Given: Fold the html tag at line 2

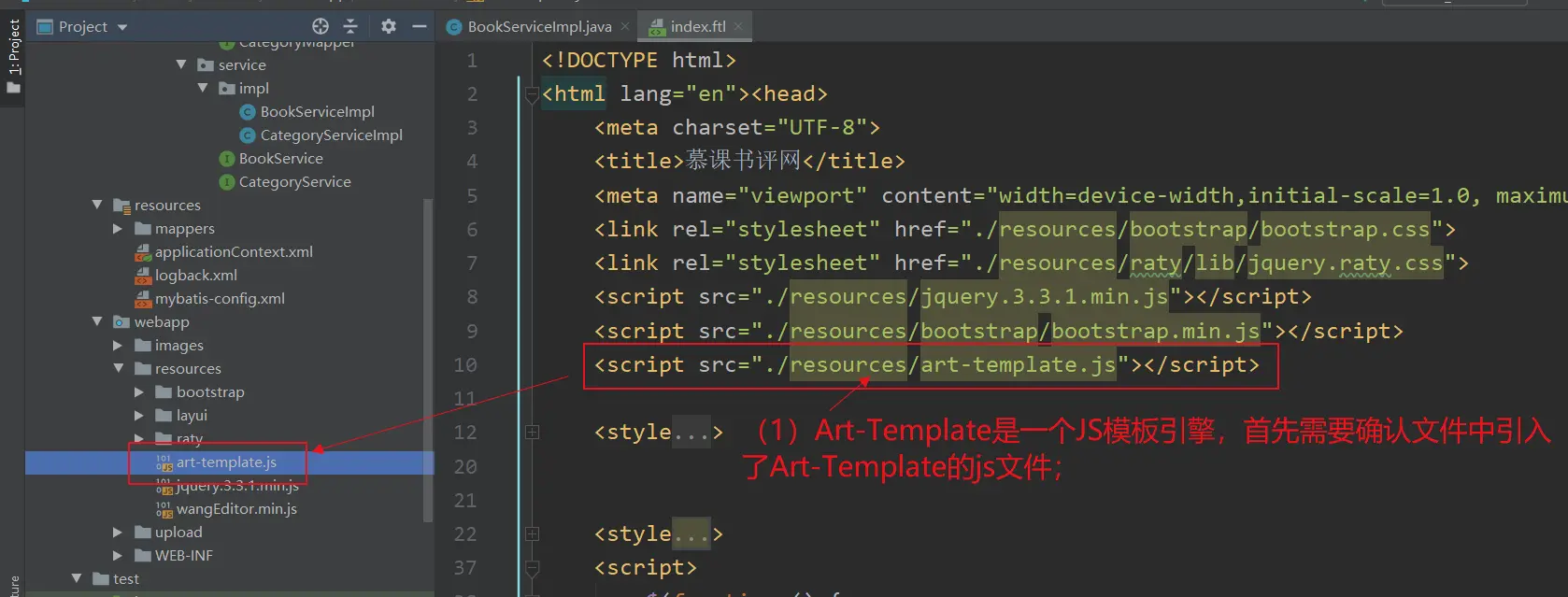Looking at the screenshot, I should 532,93.
